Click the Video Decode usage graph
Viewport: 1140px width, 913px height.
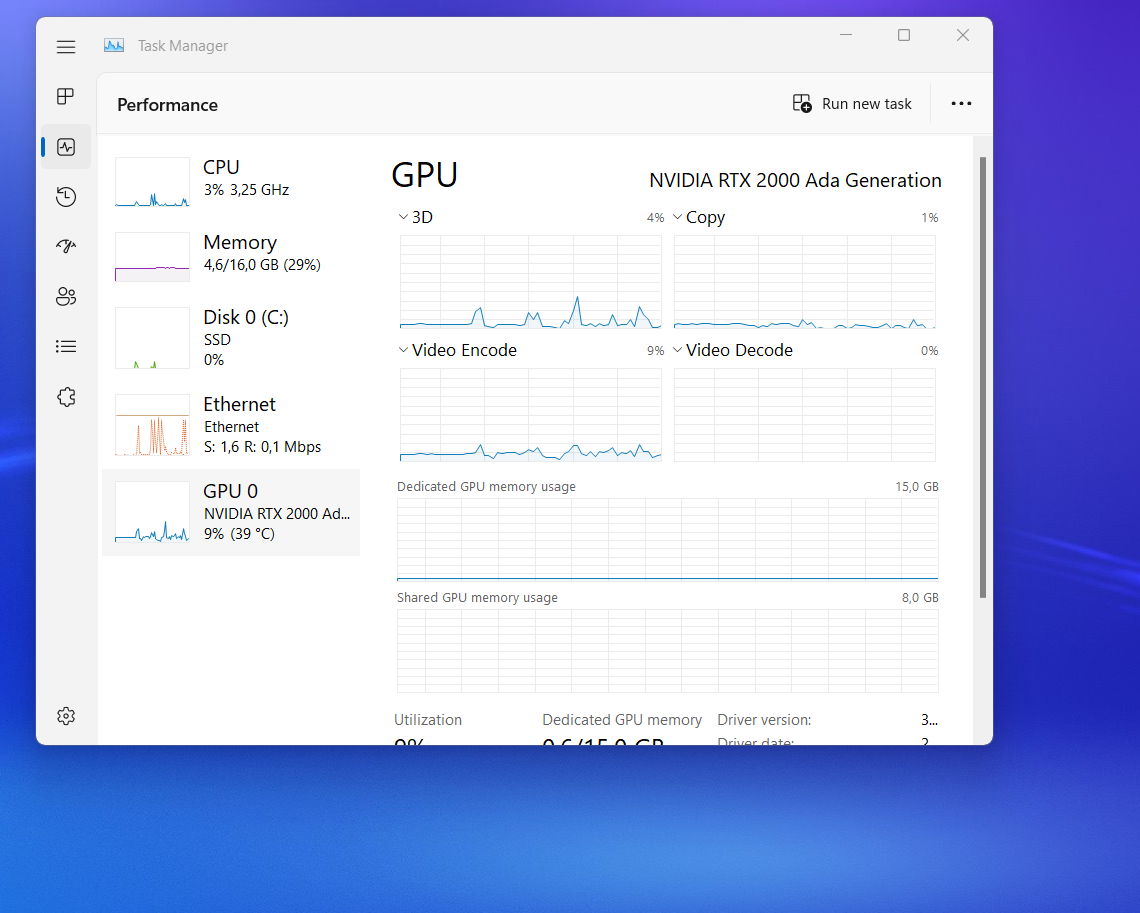tap(805, 415)
